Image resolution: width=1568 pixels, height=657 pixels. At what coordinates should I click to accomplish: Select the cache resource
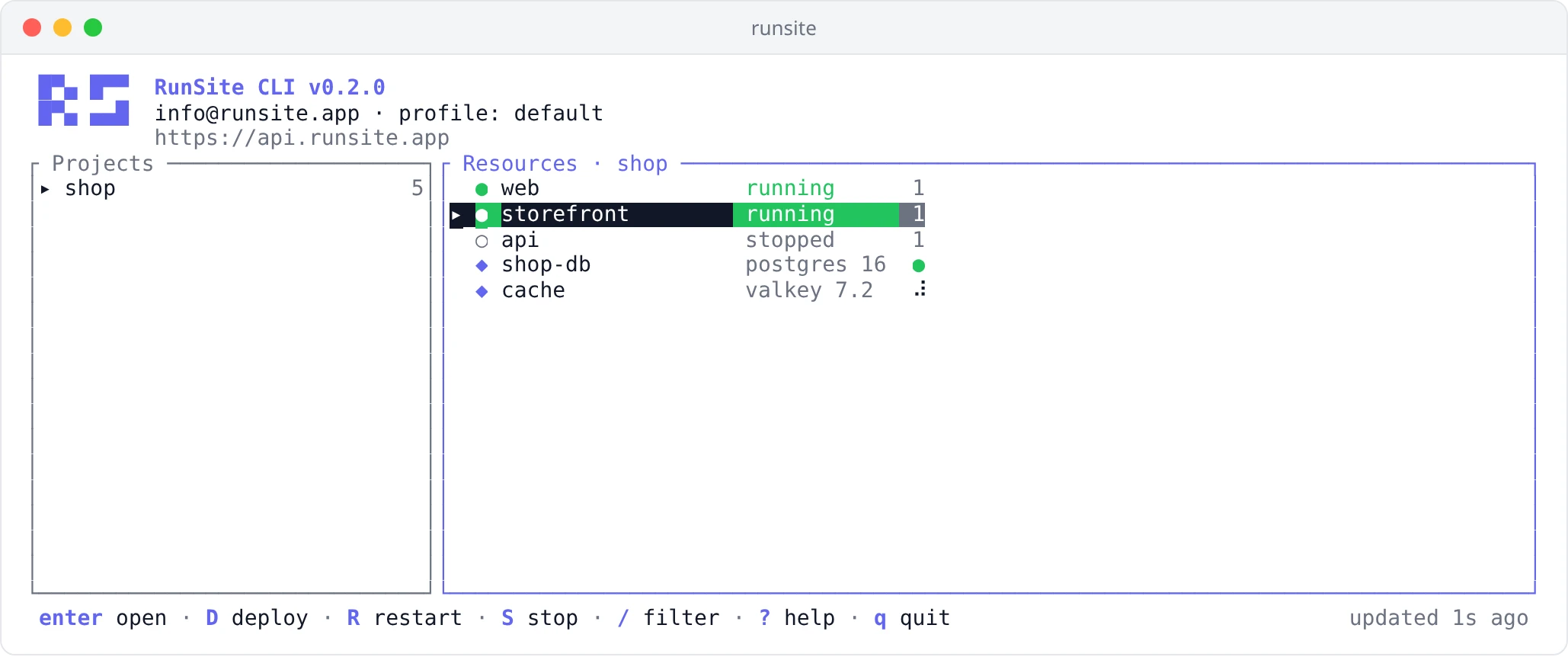click(687, 290)
